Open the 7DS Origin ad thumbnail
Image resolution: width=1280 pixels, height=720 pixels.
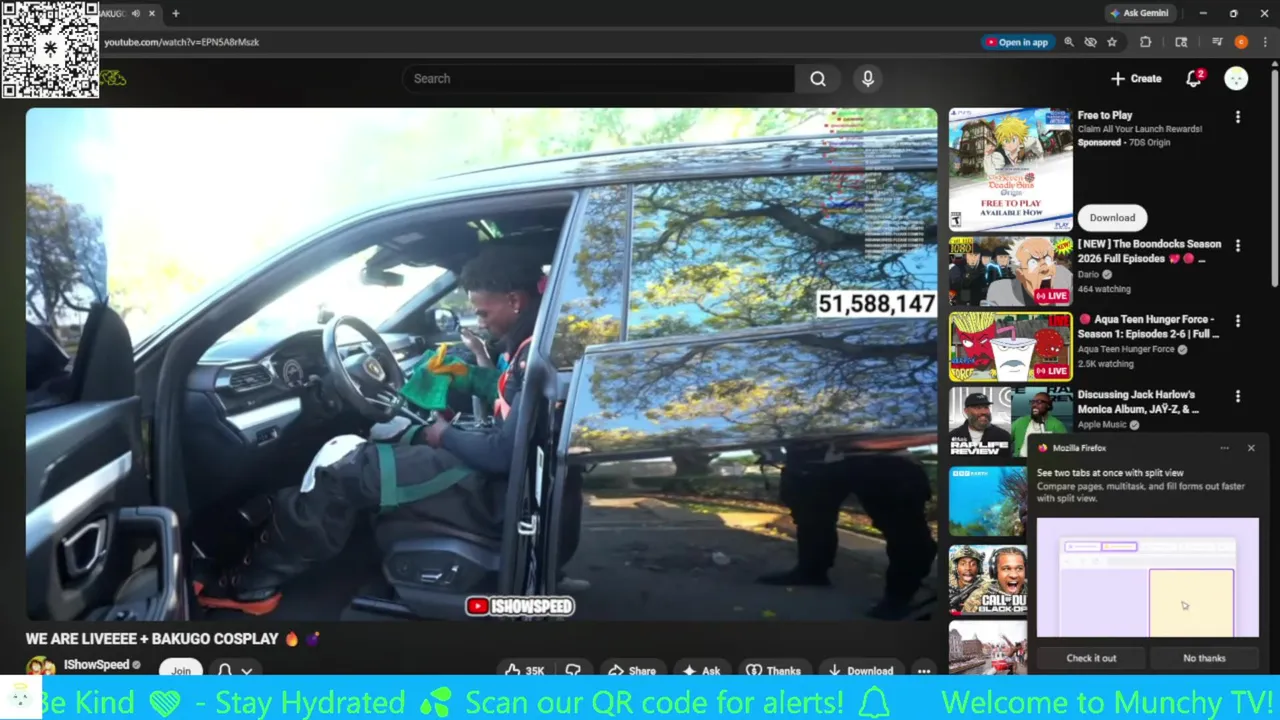pyautogui.click(x=1010, y=170)
